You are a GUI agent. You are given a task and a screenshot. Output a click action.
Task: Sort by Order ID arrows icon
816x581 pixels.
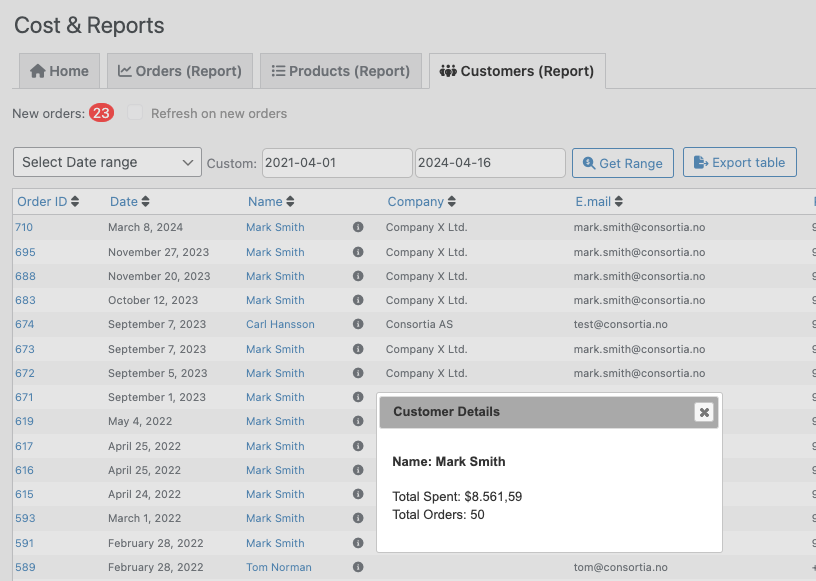click(75, 201)
